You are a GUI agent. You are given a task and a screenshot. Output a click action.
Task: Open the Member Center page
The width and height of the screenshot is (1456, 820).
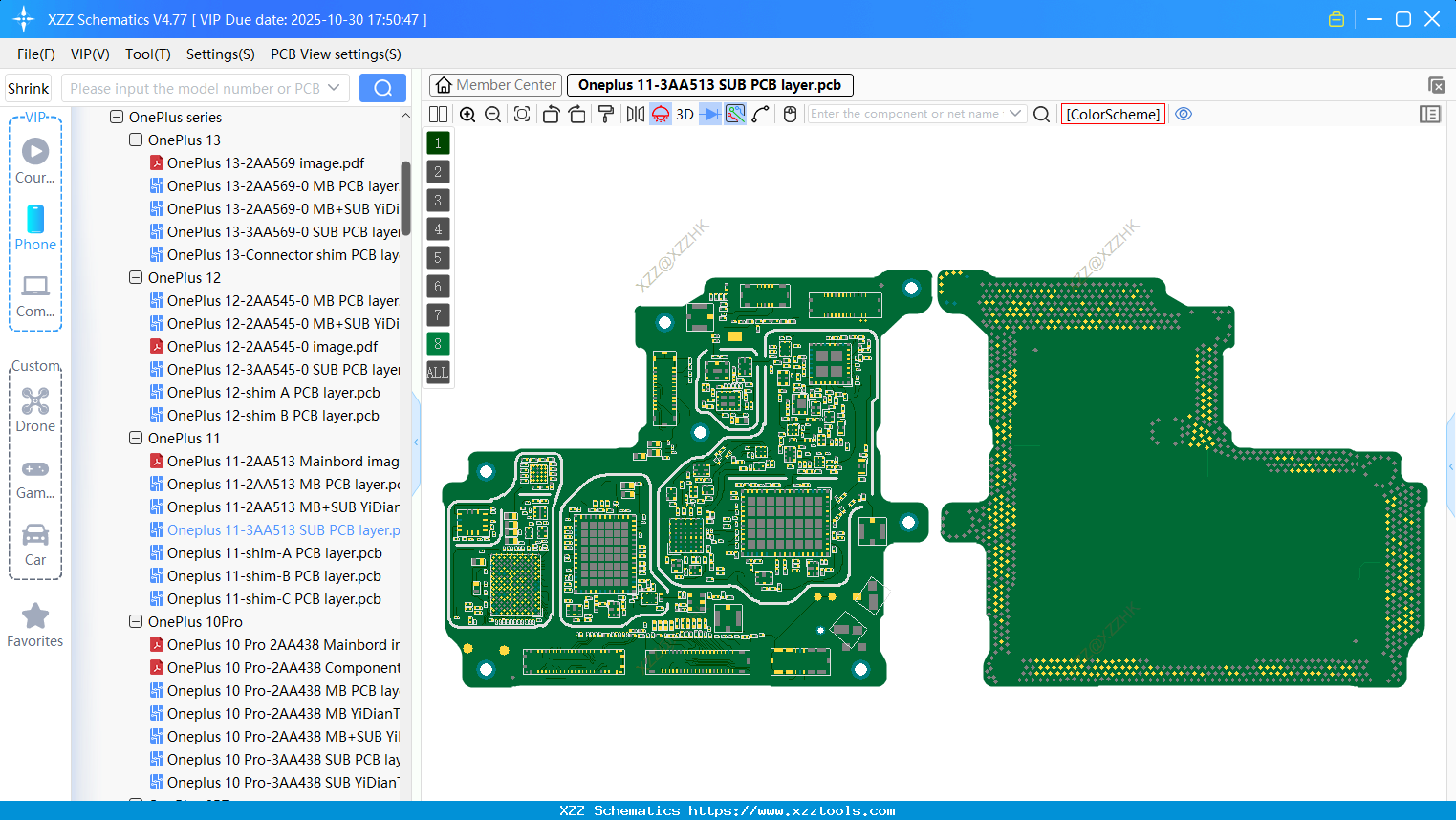tap(495, 84)
